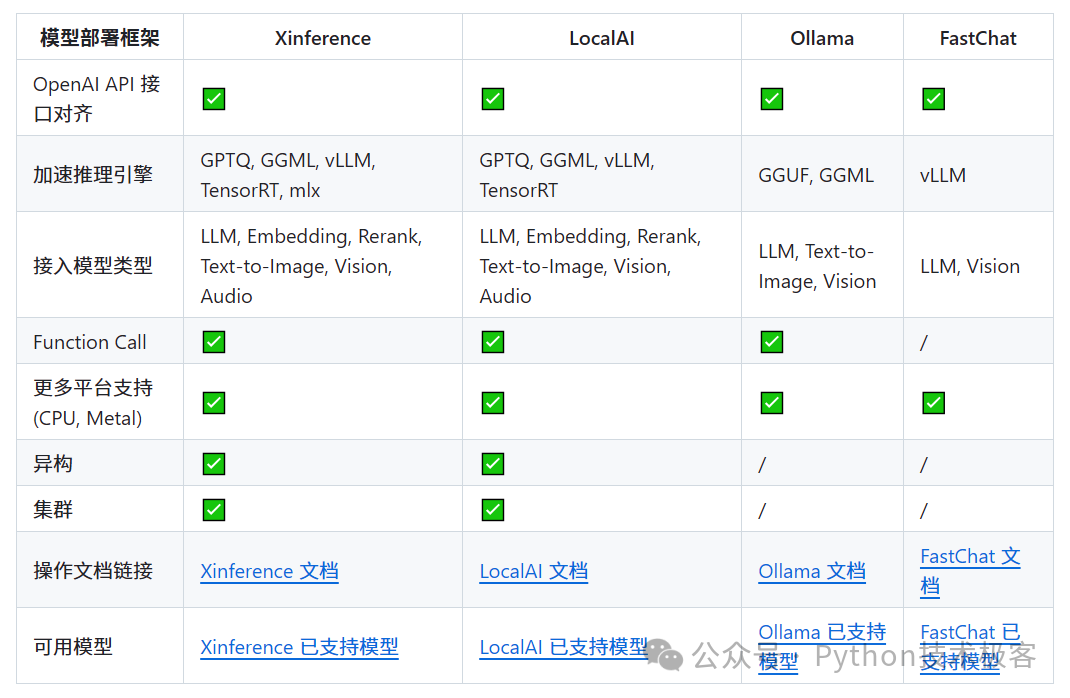Viewport: 1070px width, 698px height.
Task: Click LocalAI checkmark in 更多平台支持 row
Action: click(x=493, y=403)
